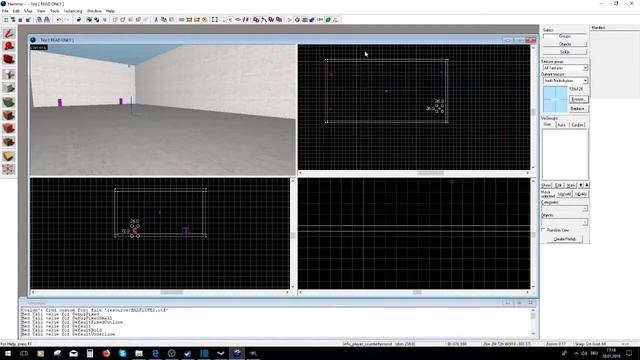This screenshot has width=640, height=360.
Task: Click the toEntity move selected button
Action: click(581, 194)
